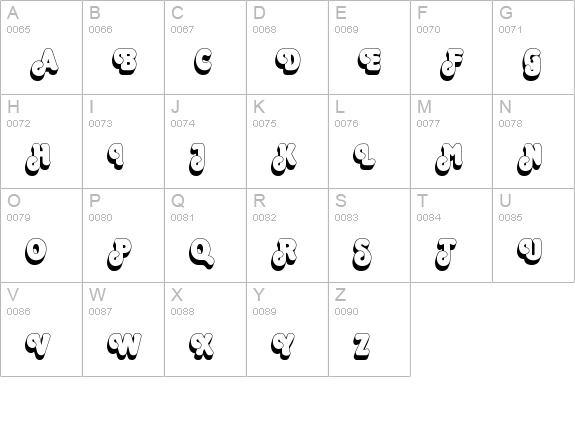Select the letter K glyph preview

284,159
